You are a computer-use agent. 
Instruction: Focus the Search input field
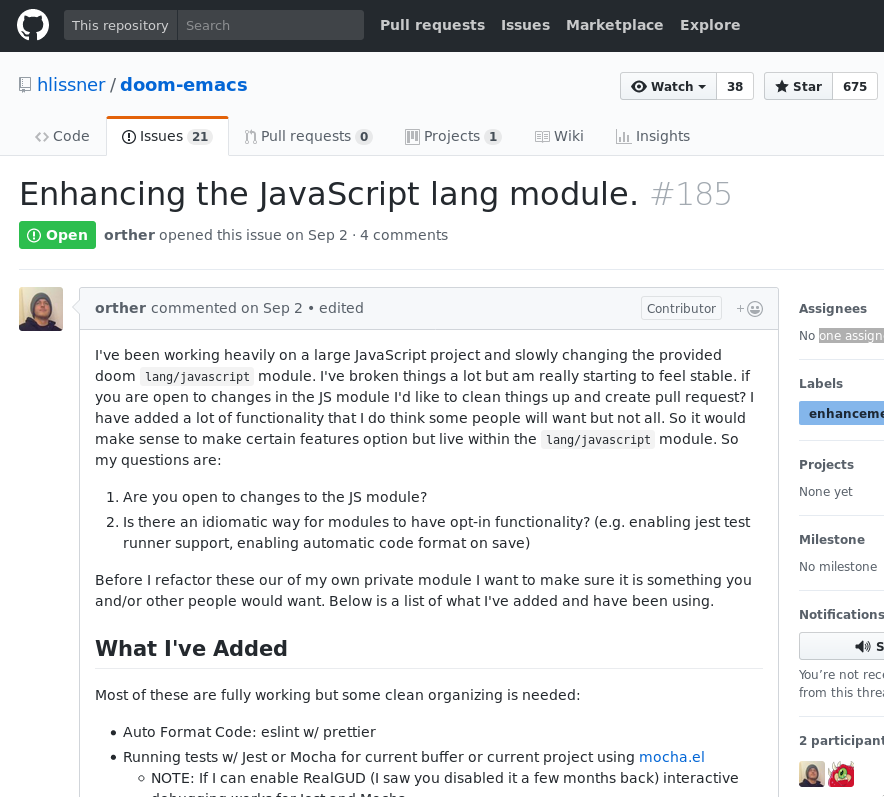click(271, 25)
